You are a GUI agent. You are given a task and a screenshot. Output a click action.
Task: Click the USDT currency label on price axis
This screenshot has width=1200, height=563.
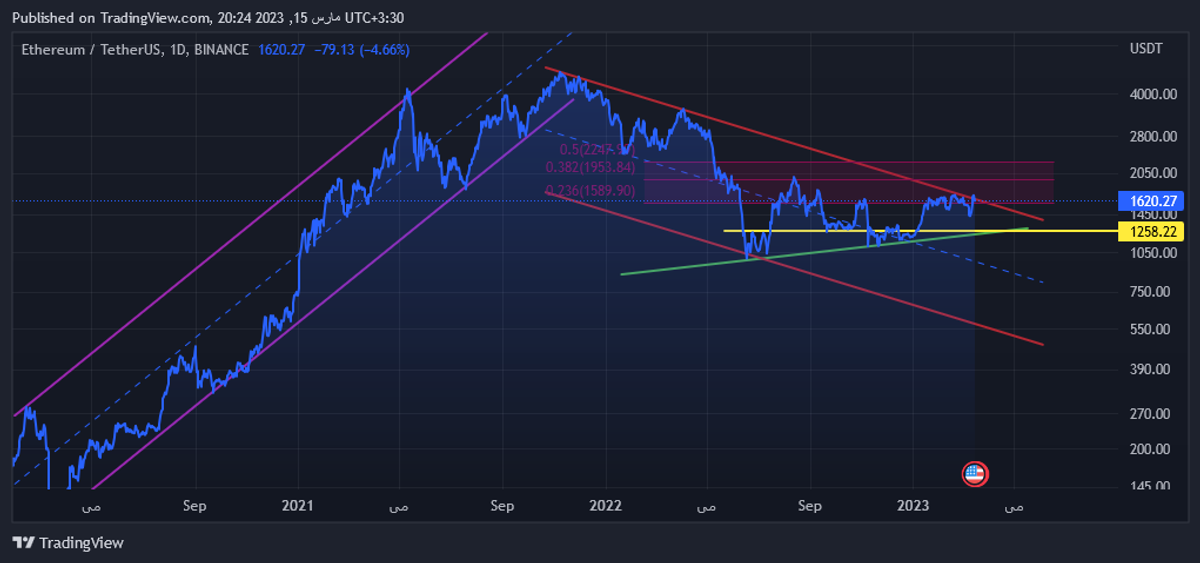[x=1146, y=49]
